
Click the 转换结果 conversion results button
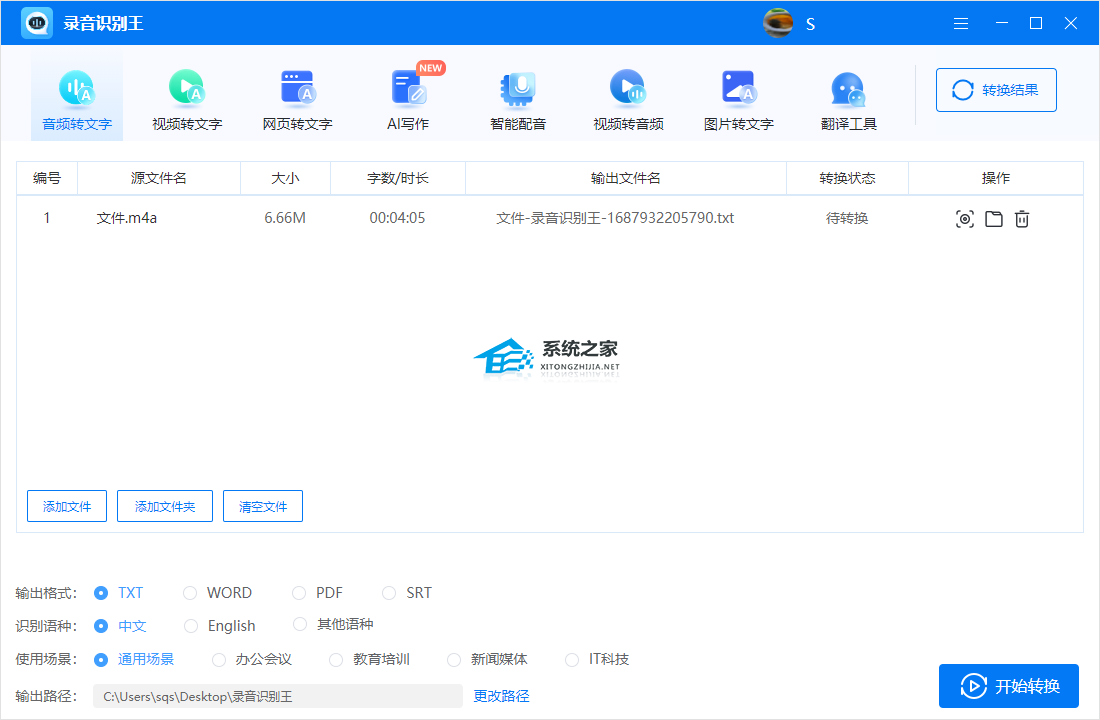pos(996,90)
